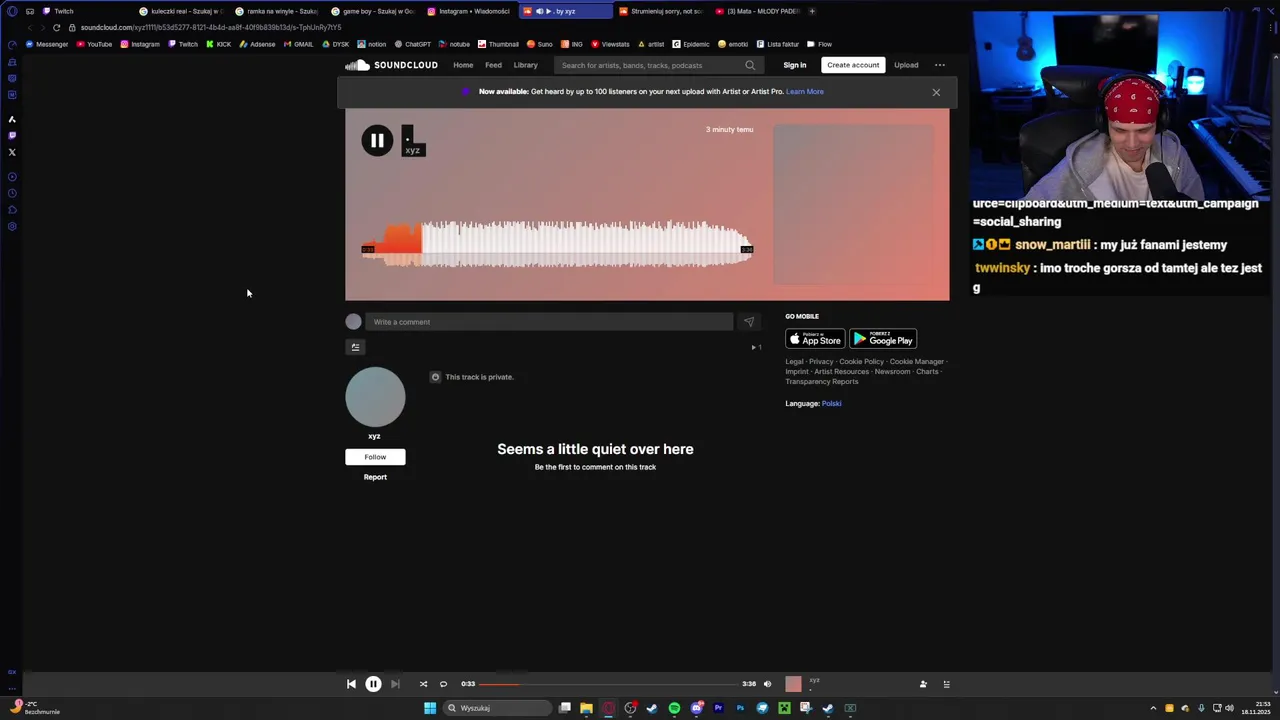Skip to next track in bottom player
1280x720 pixels.
[395, 684]
